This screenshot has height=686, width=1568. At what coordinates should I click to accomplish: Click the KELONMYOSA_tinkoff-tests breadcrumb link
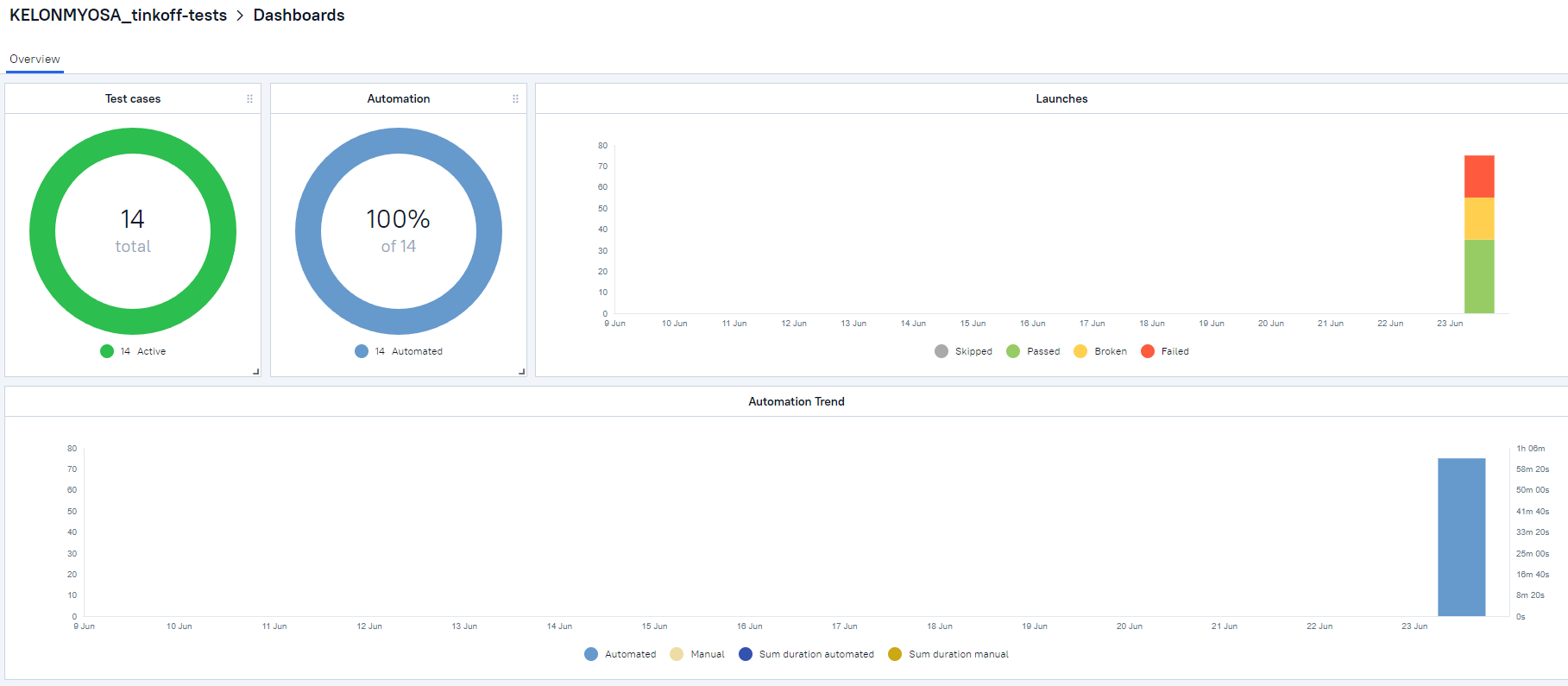coord(118,16)
